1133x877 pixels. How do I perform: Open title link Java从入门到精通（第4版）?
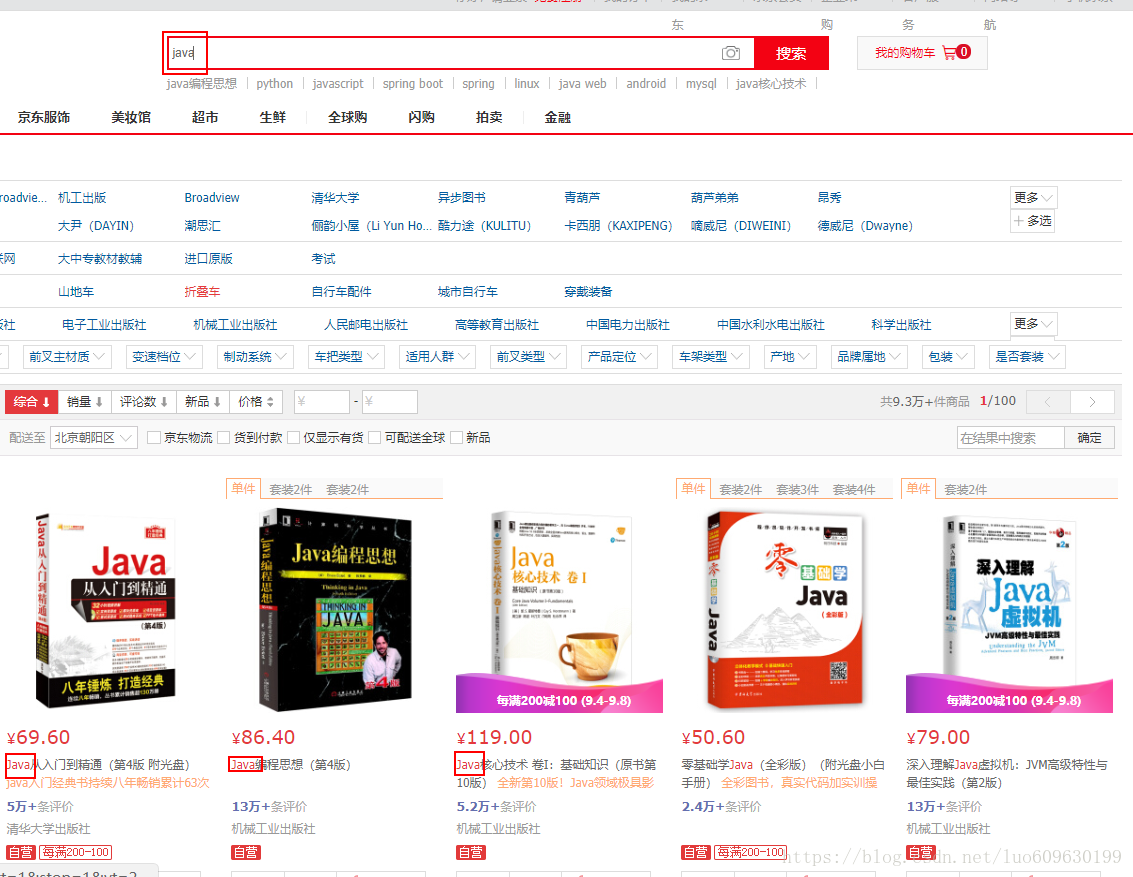98,764
